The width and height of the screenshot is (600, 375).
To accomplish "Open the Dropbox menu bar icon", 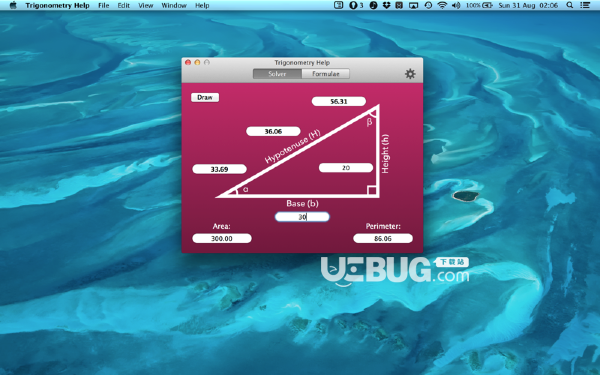I will (386, 5).
